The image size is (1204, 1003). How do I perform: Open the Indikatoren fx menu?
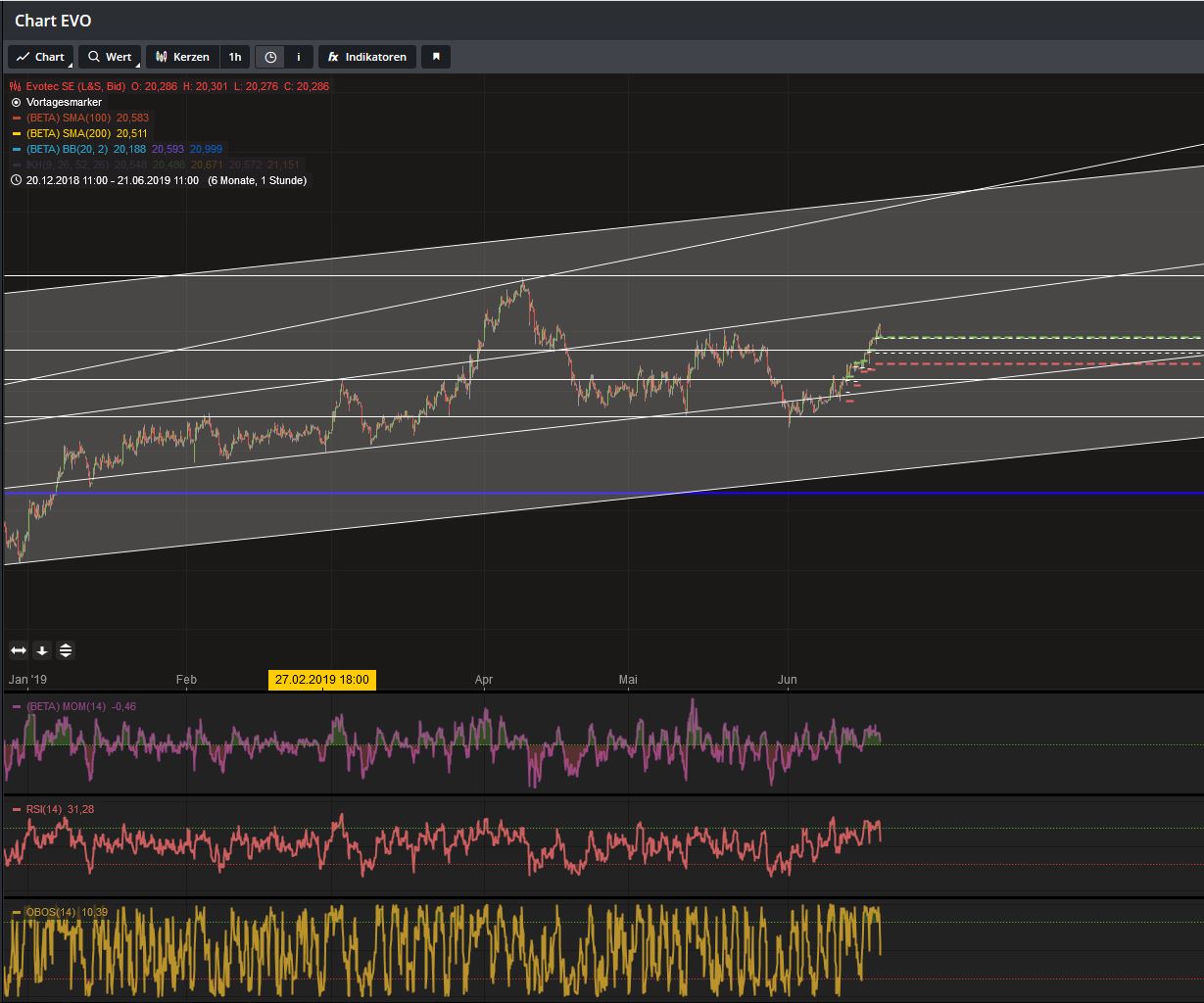coord(367,57)
